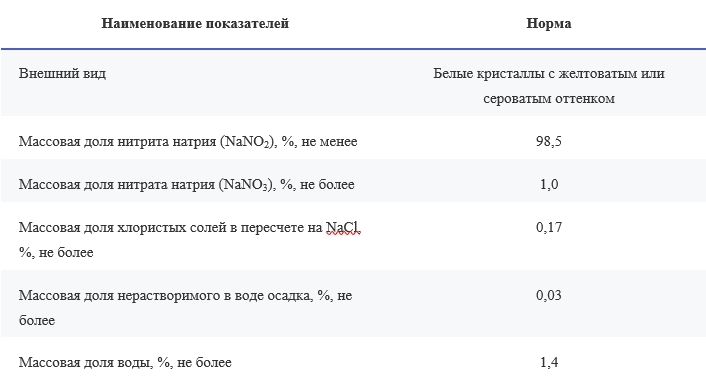The image size is (706, 387).
Task: Select the sodium nitrate NaNO3 row label
Action: (186, 184)
